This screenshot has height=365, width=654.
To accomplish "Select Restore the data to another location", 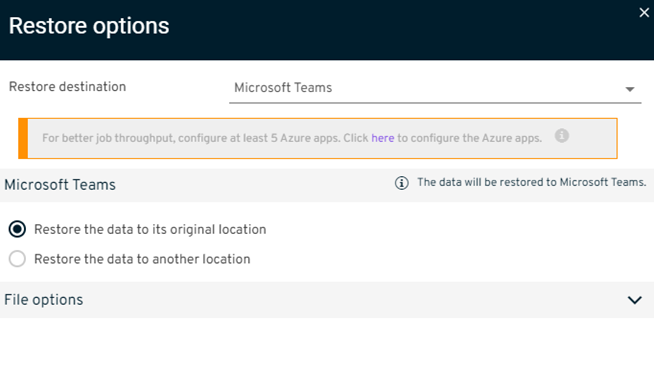I will pos(17,259).
